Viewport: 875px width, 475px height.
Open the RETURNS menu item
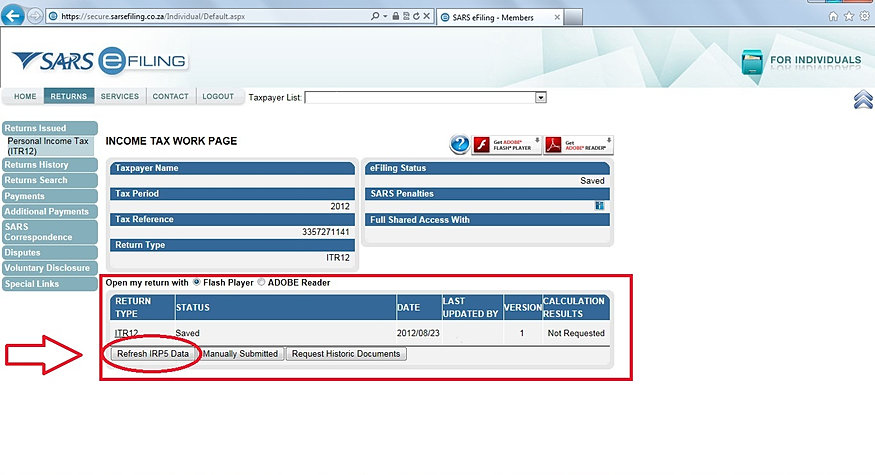[x=69, y=96]
